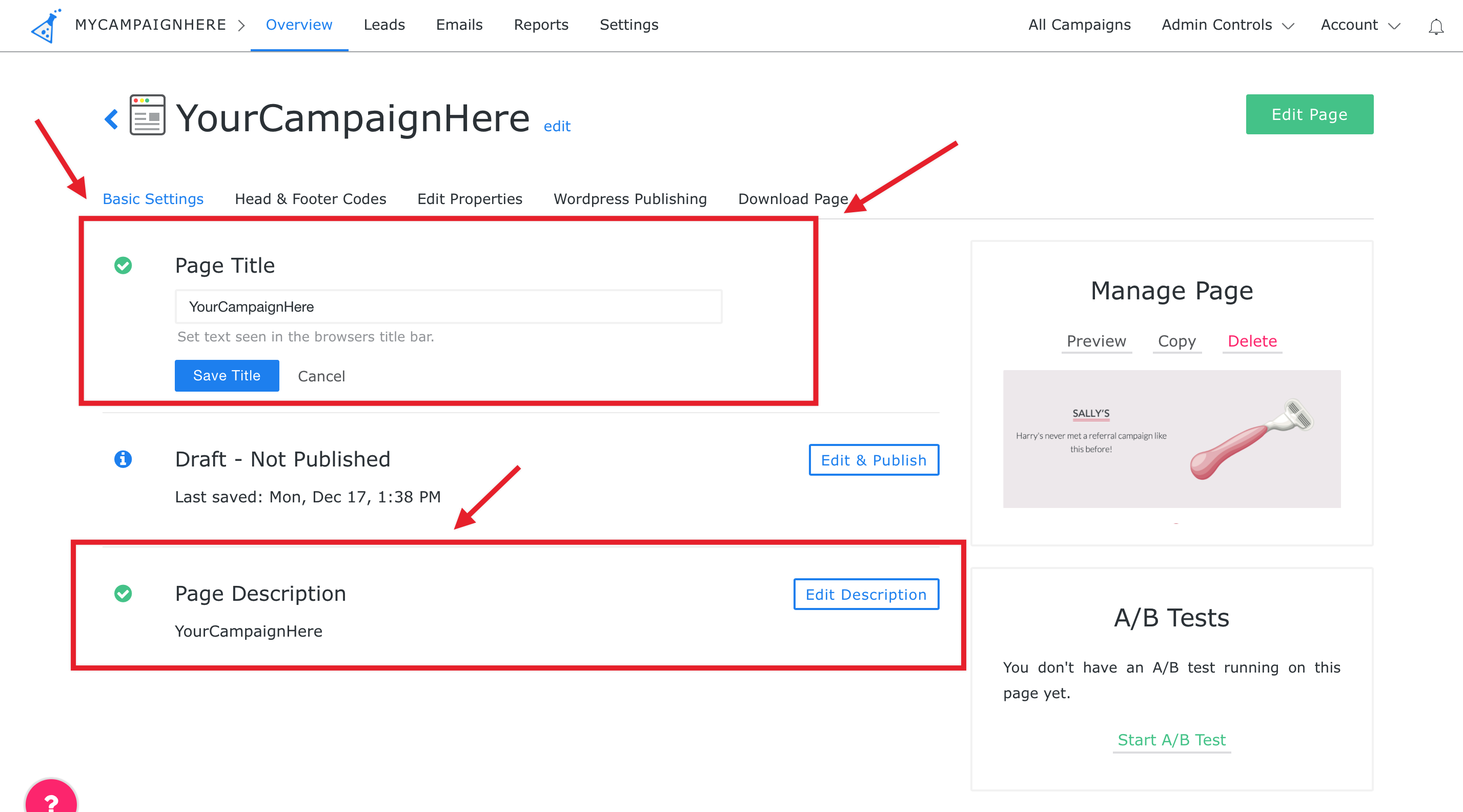Click the 'Last saved: Mon, Dec 17, 1:38 PM' text
The height and width of the screenshot is (812, 1463).
coord(308,497)
